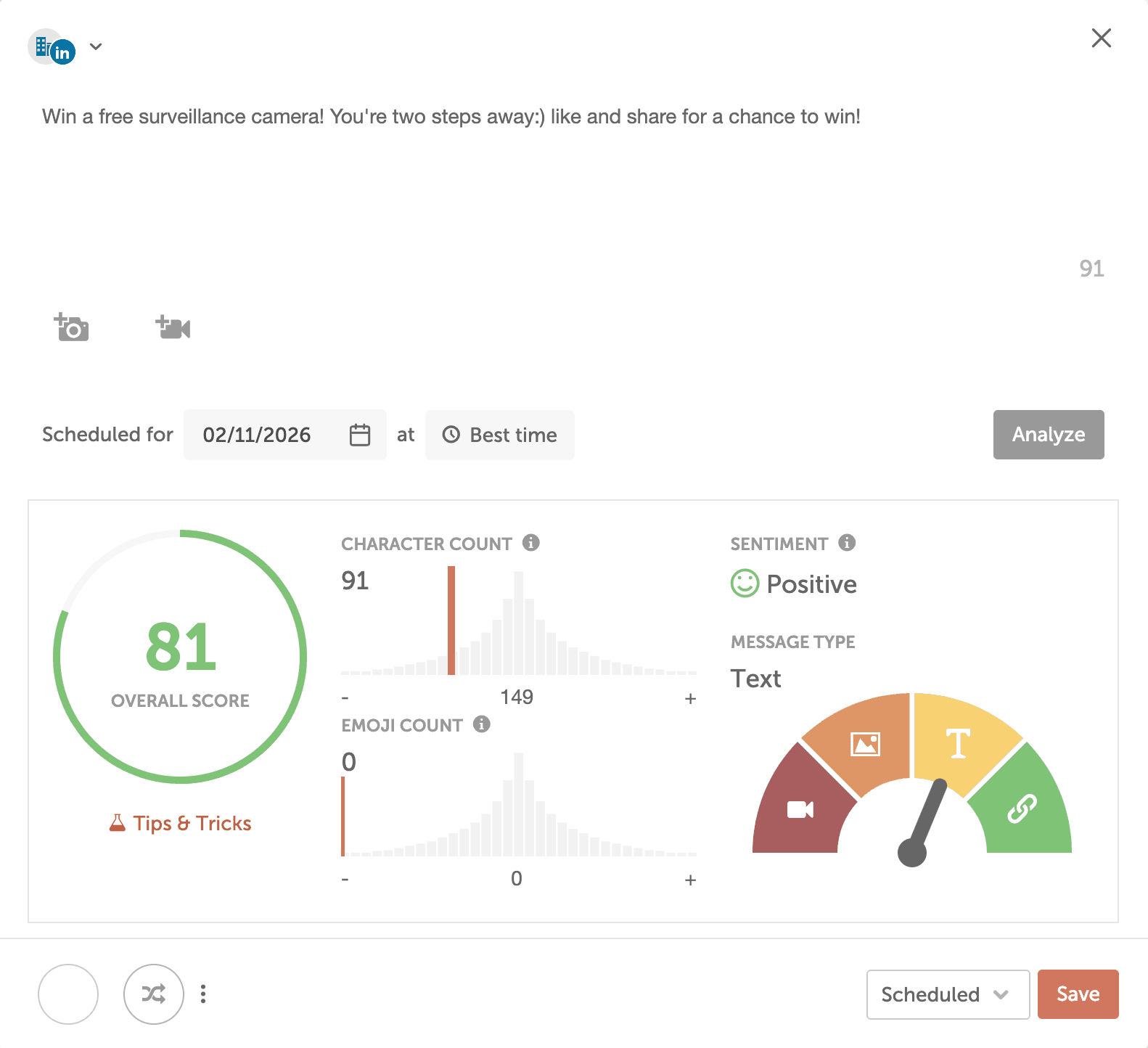
Task: Save the scheduled post
Action: [1078, 994]
